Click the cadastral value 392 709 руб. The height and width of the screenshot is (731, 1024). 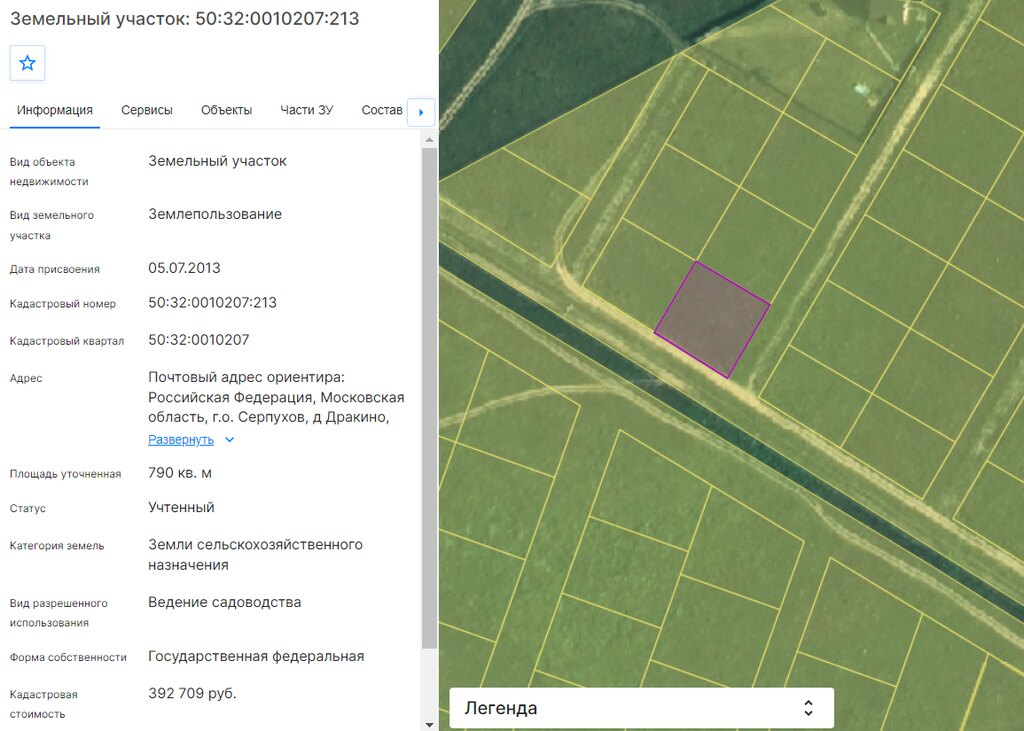click(192, 693)
